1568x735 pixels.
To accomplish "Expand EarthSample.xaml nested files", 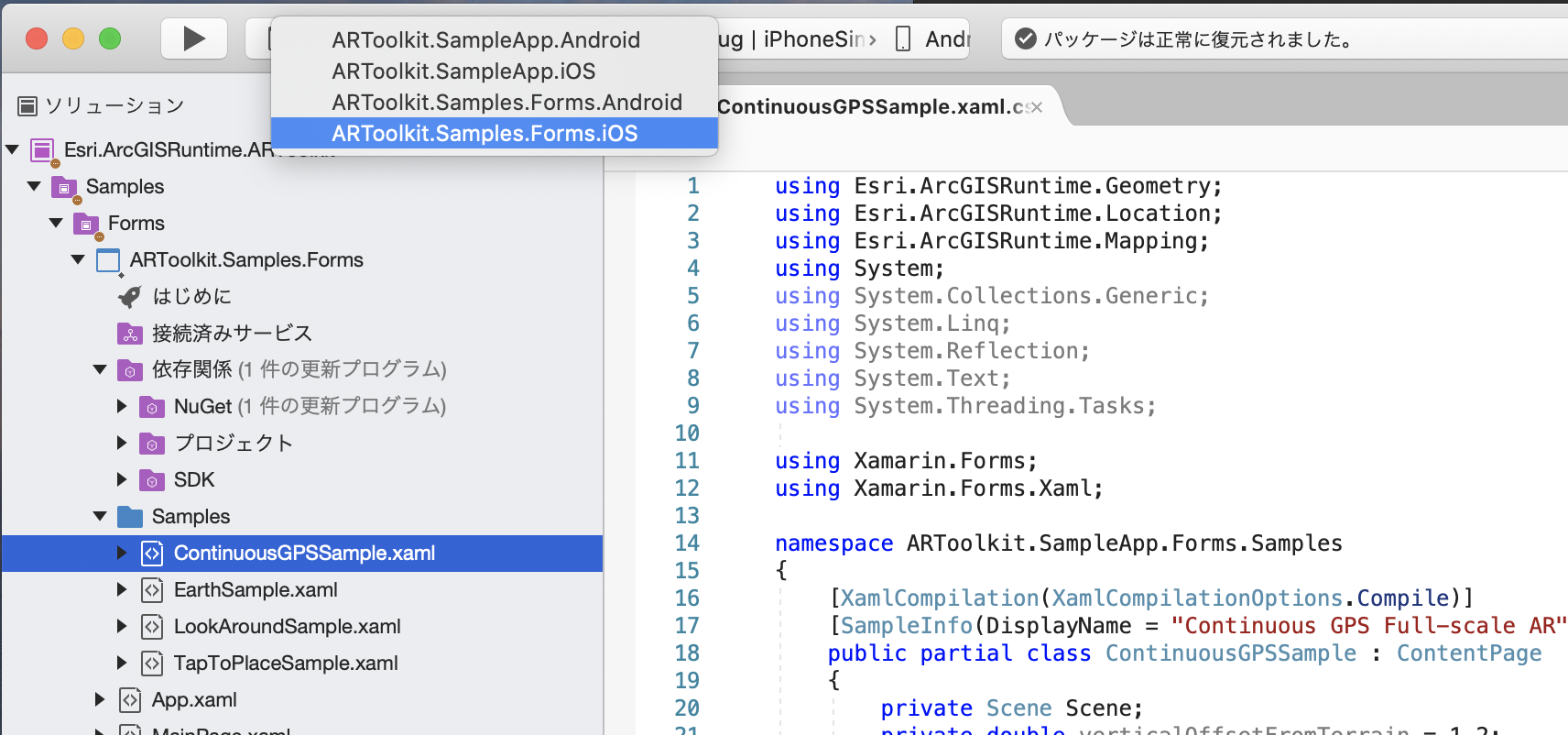I will tap(122, 589).
